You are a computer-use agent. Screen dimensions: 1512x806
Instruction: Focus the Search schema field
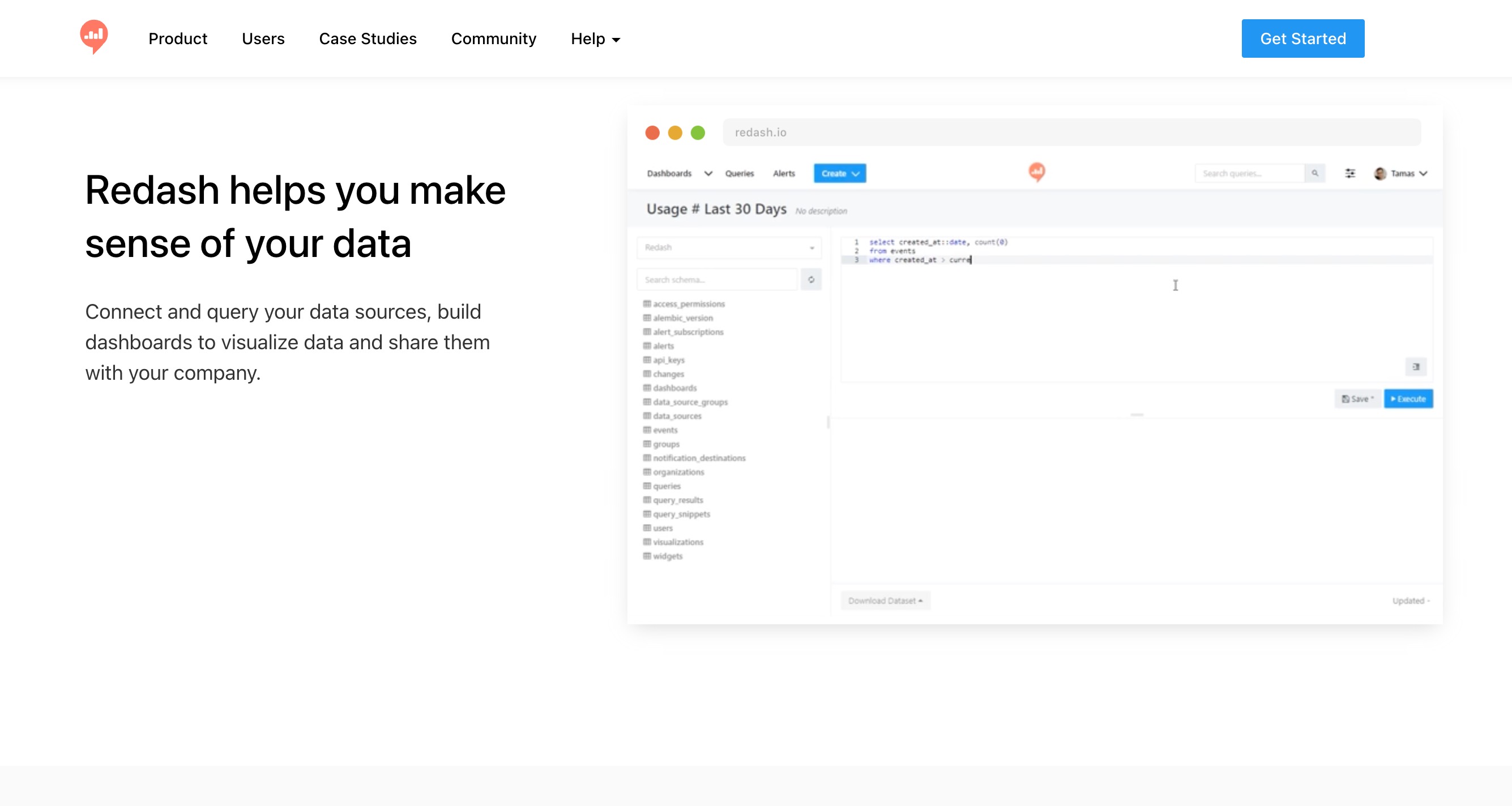[718, 280]
